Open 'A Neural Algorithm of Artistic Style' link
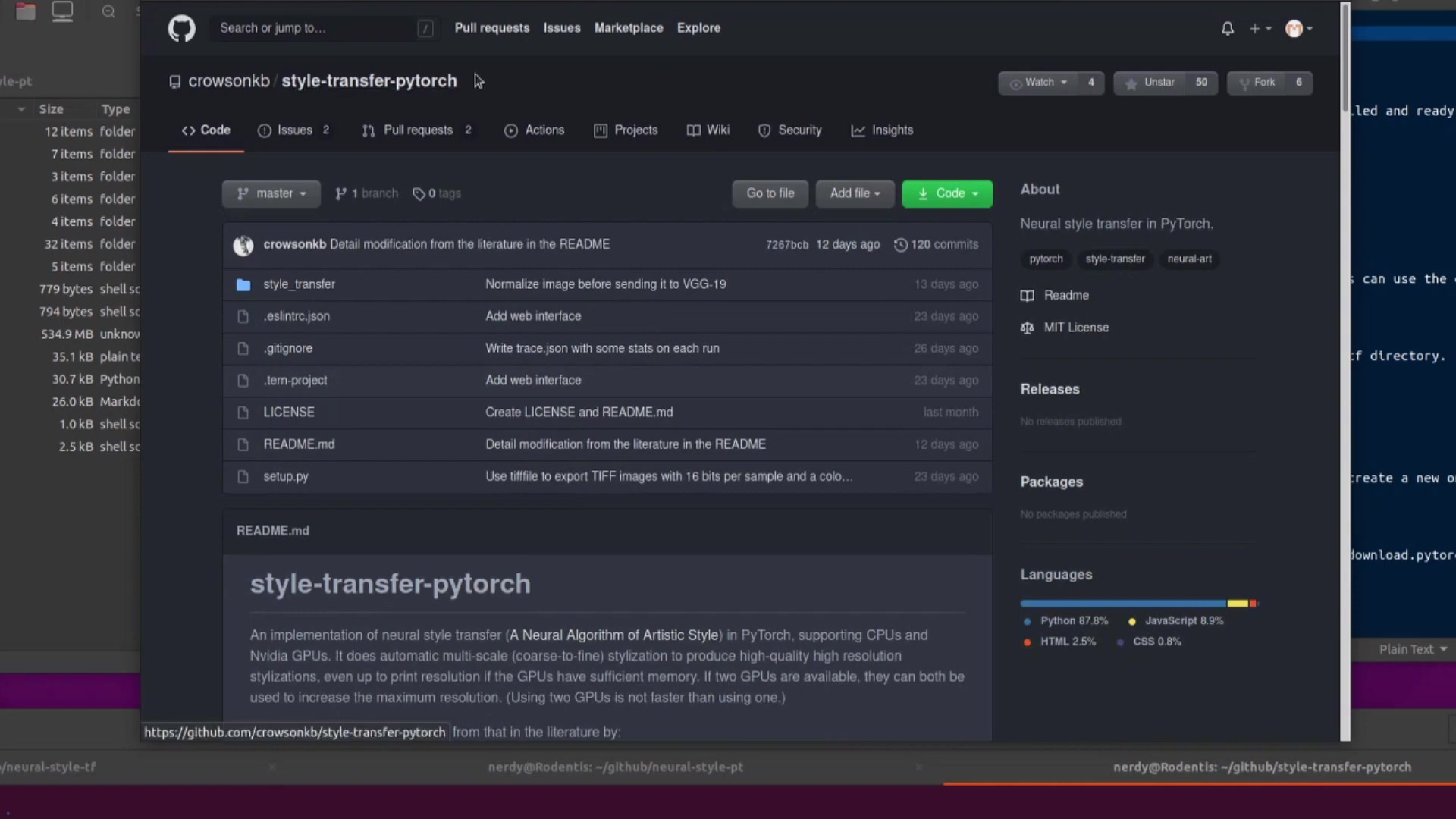1456x819 pixels. (x=613, y=635)
